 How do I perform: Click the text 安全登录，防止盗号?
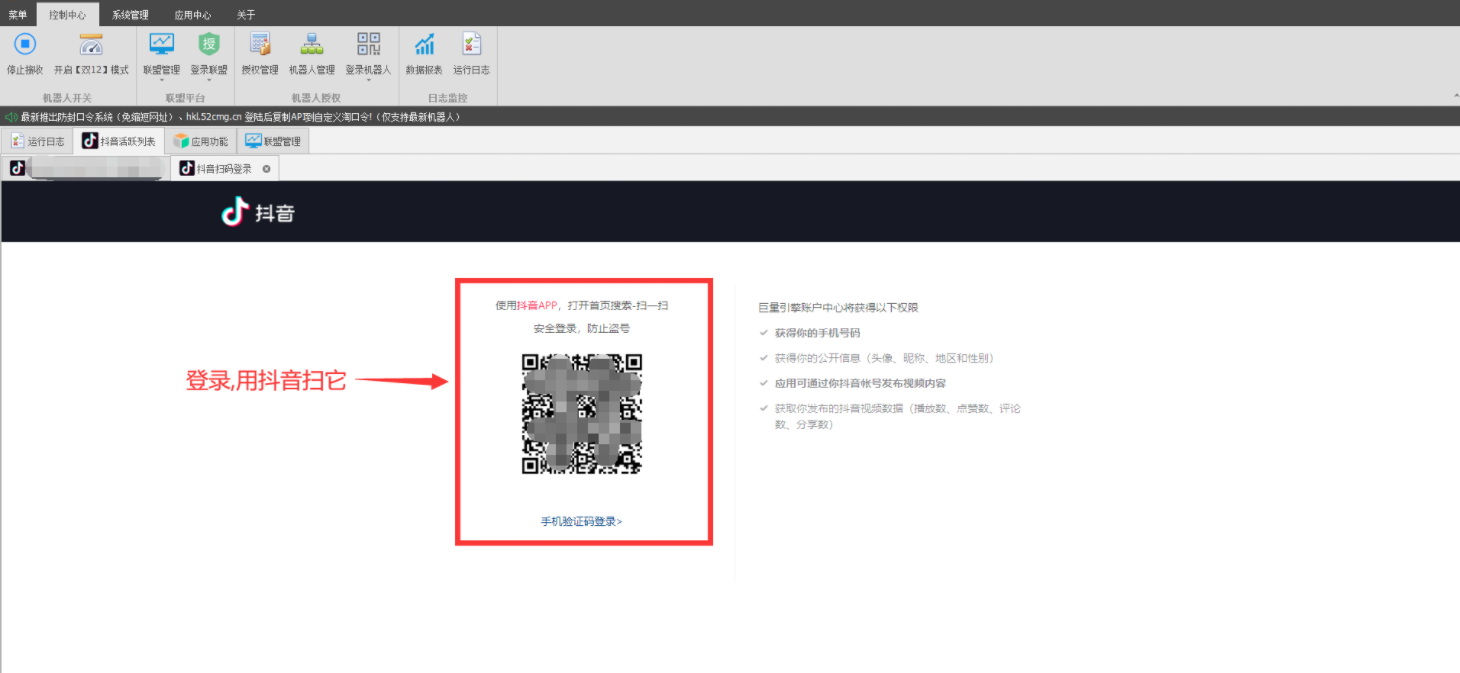582,328
